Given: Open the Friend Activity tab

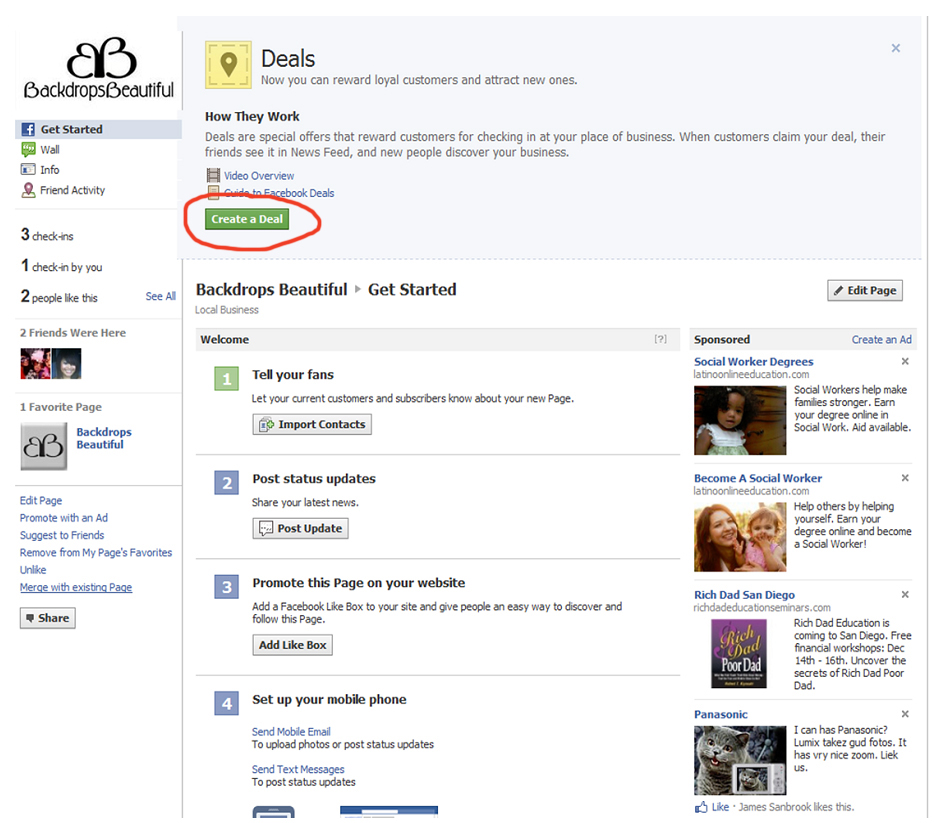Looking at the screenshot, I should [x=72, y=190].
